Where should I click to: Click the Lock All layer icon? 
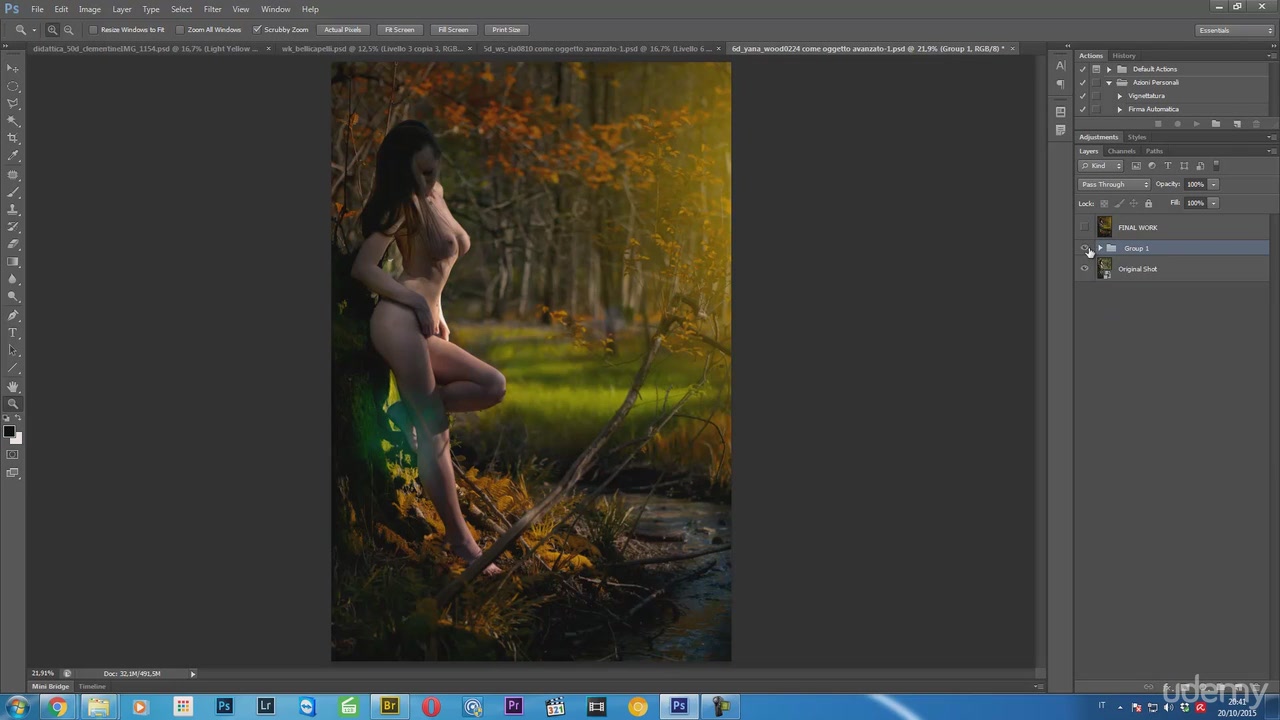tap(1148, 203)
